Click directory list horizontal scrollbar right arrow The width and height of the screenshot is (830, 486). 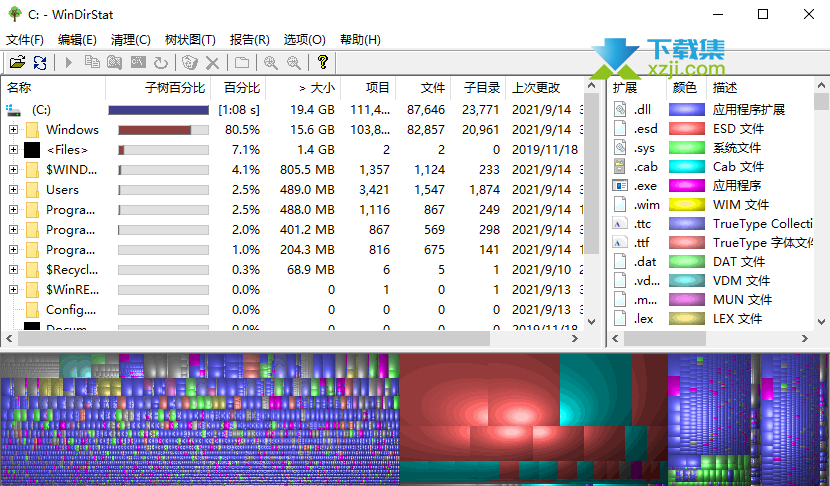click(x=575, y=338)
